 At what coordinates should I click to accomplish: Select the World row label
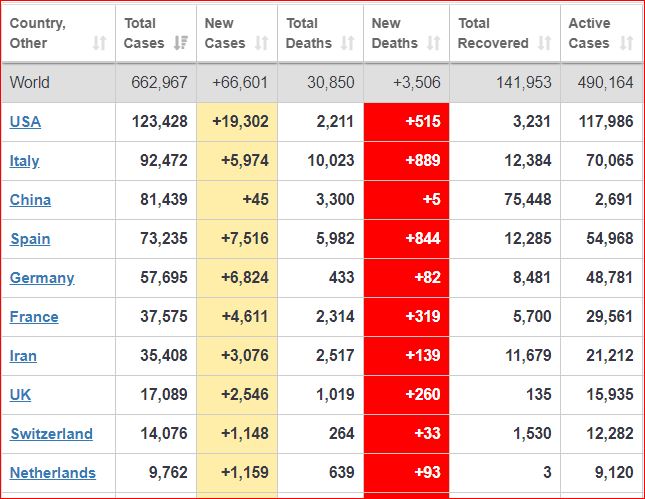(x=30, y=82)
